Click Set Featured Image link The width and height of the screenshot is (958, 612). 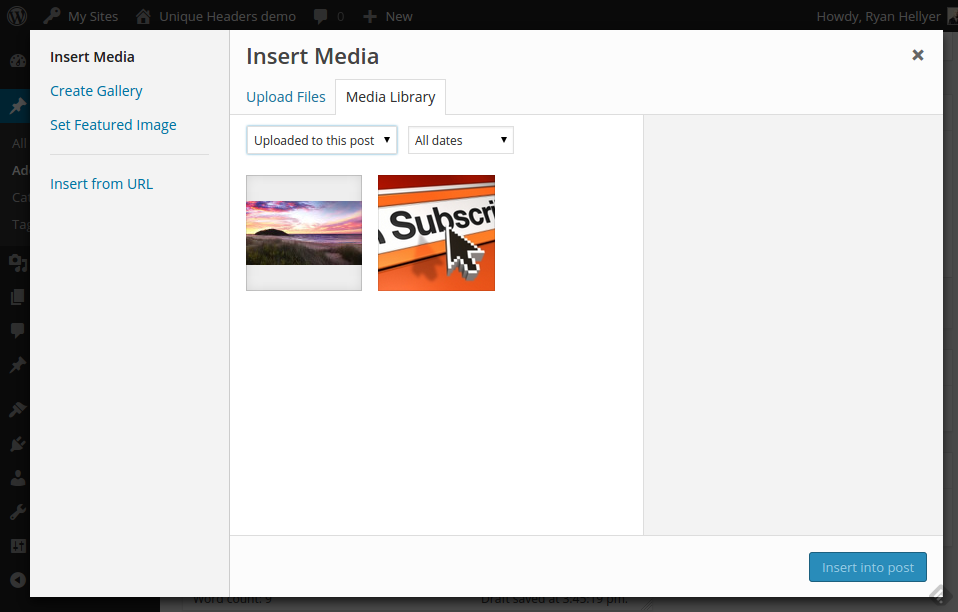coord(113,125)
